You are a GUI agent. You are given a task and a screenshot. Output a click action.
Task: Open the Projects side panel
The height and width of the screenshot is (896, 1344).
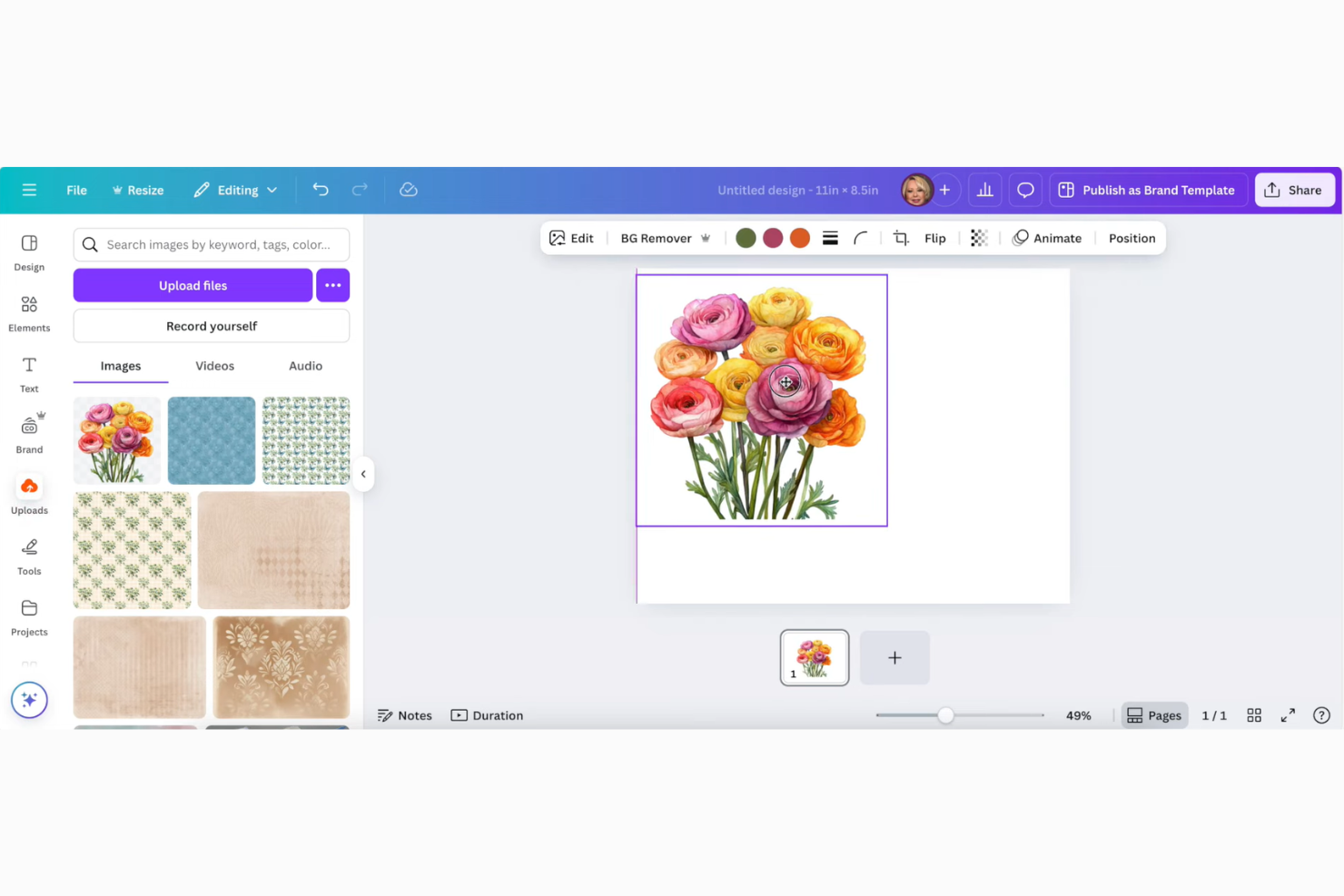point(29,617)
